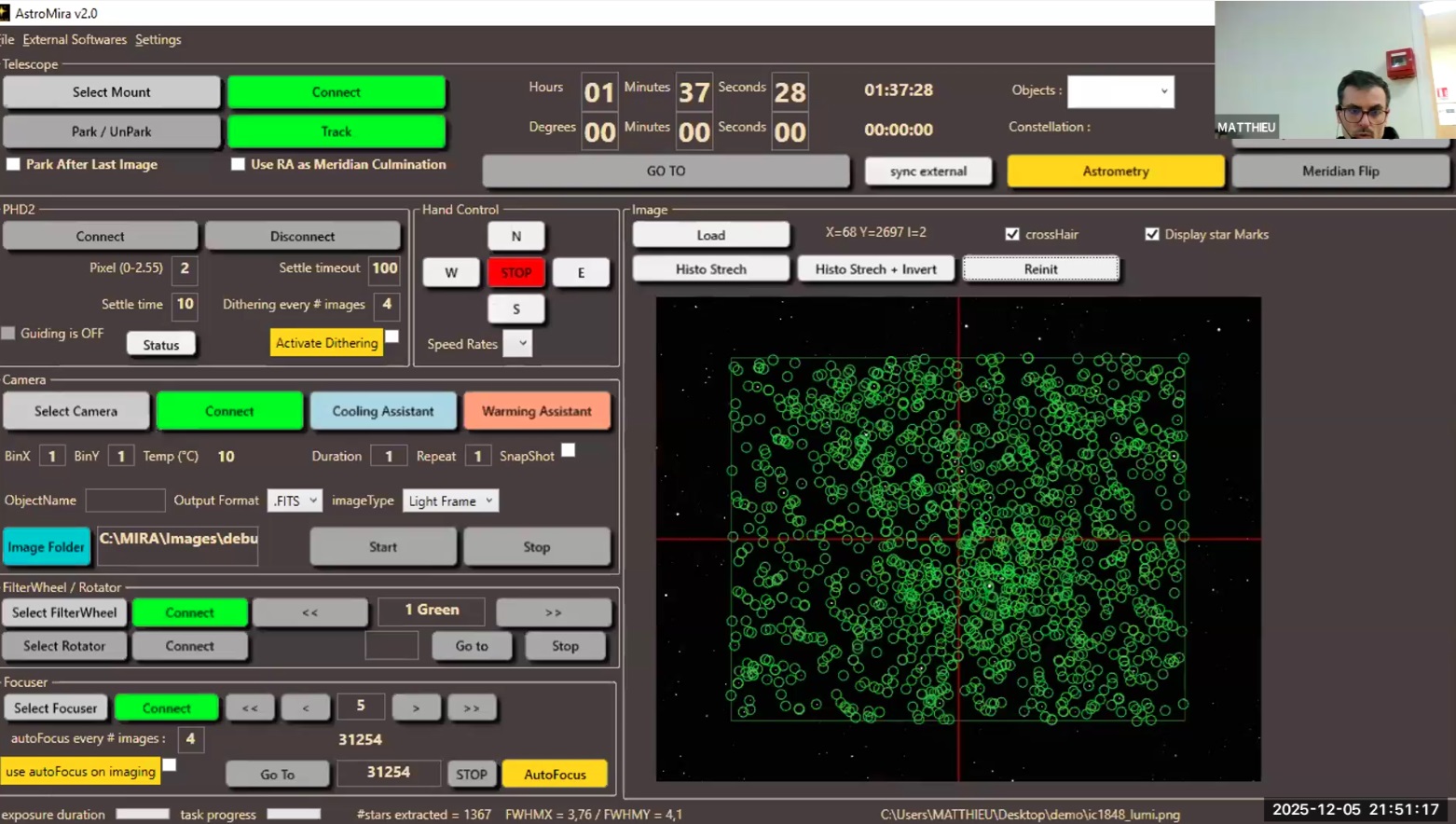Click the ObjectName input field
The height and width of the screenshot is (824, 1456).
coord(125,501)
